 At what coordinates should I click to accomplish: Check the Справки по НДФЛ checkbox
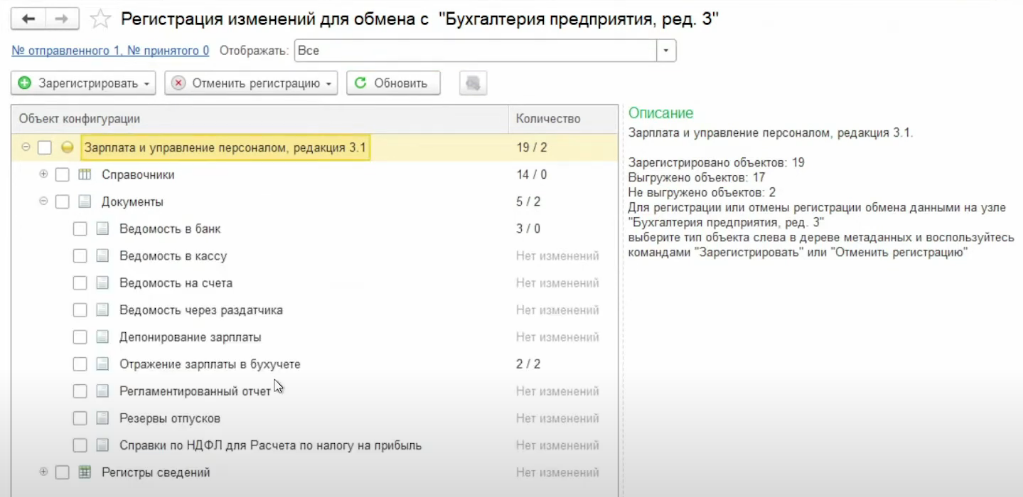tap(80, 445)
